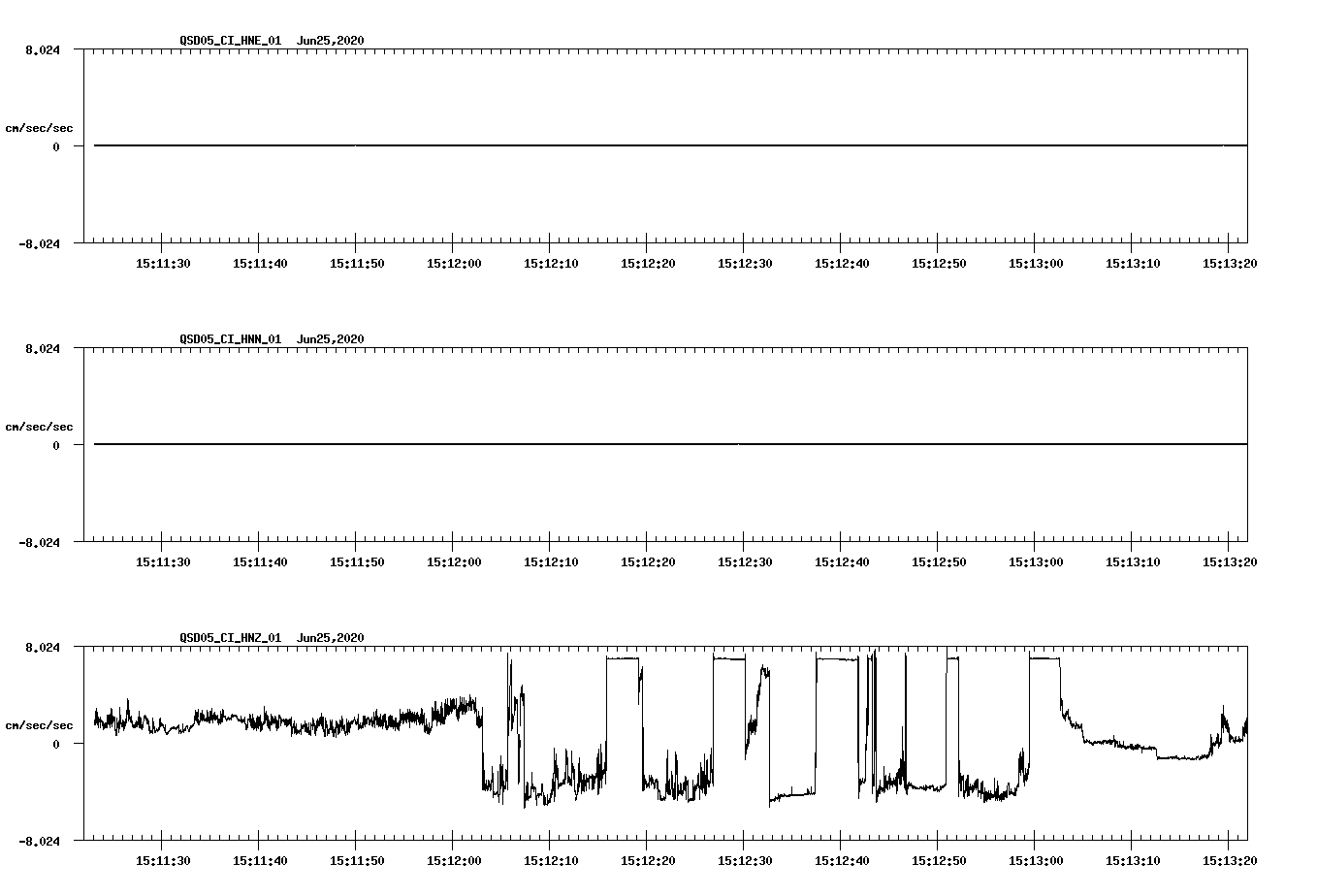Click 15:13:10 time label under HNN plot

[x=1133, y=562]
